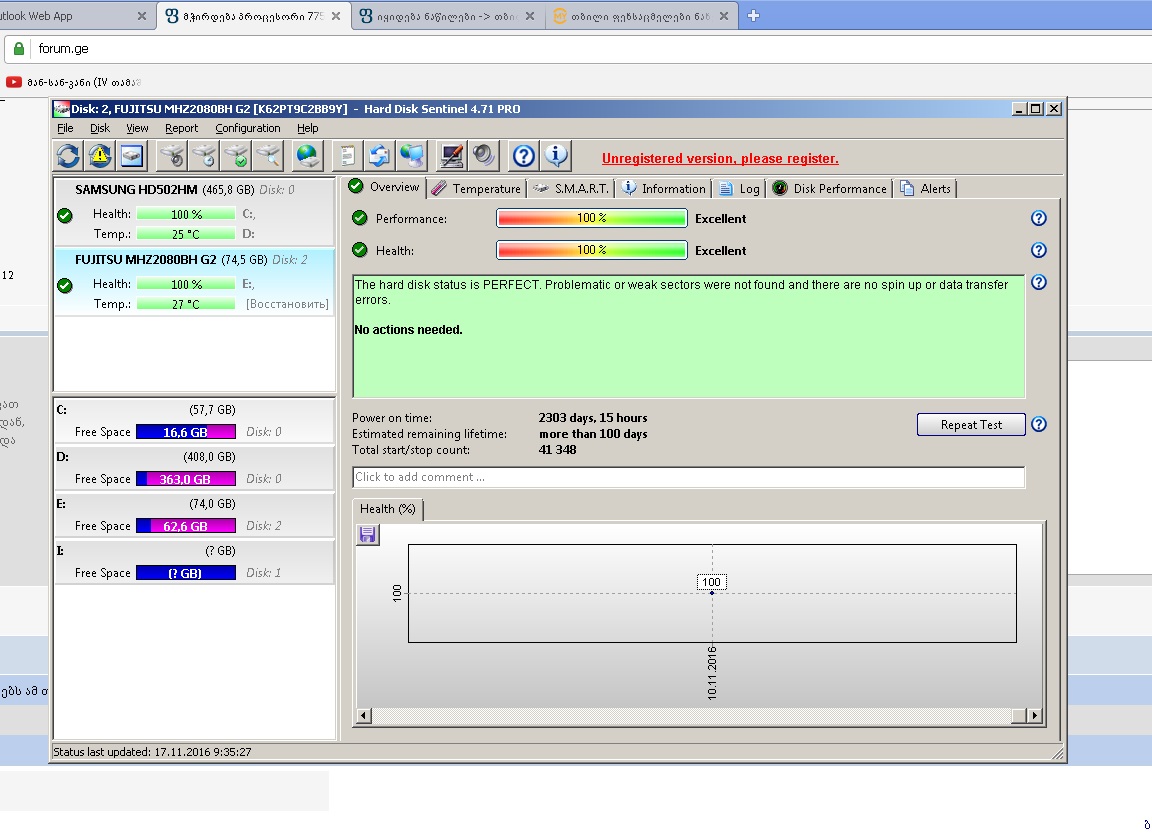Click the Unregistered version register link
The image size is (1152, 836).
tap(720, 158)
